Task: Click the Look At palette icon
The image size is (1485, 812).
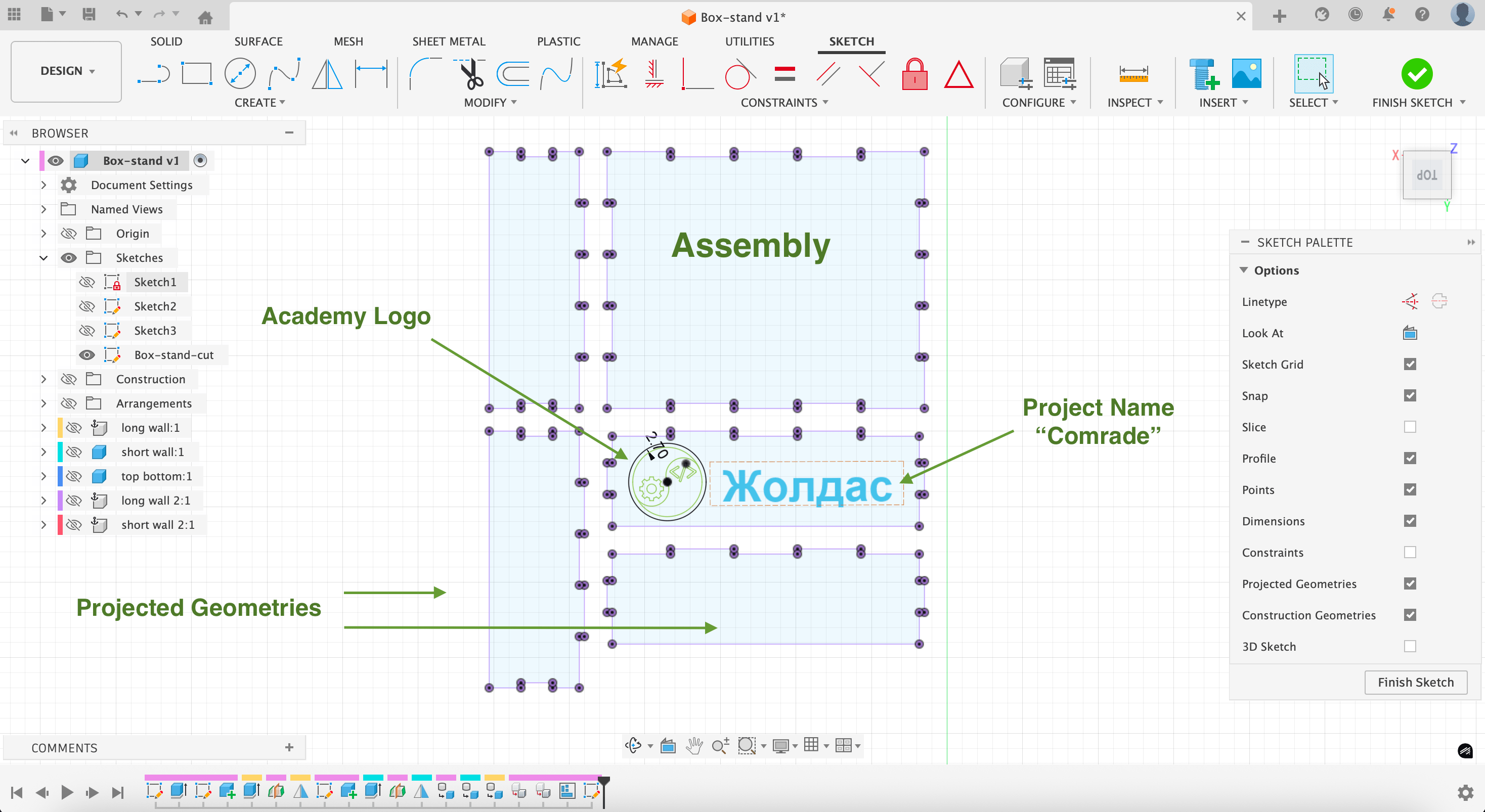Action: pos(1410,333)
